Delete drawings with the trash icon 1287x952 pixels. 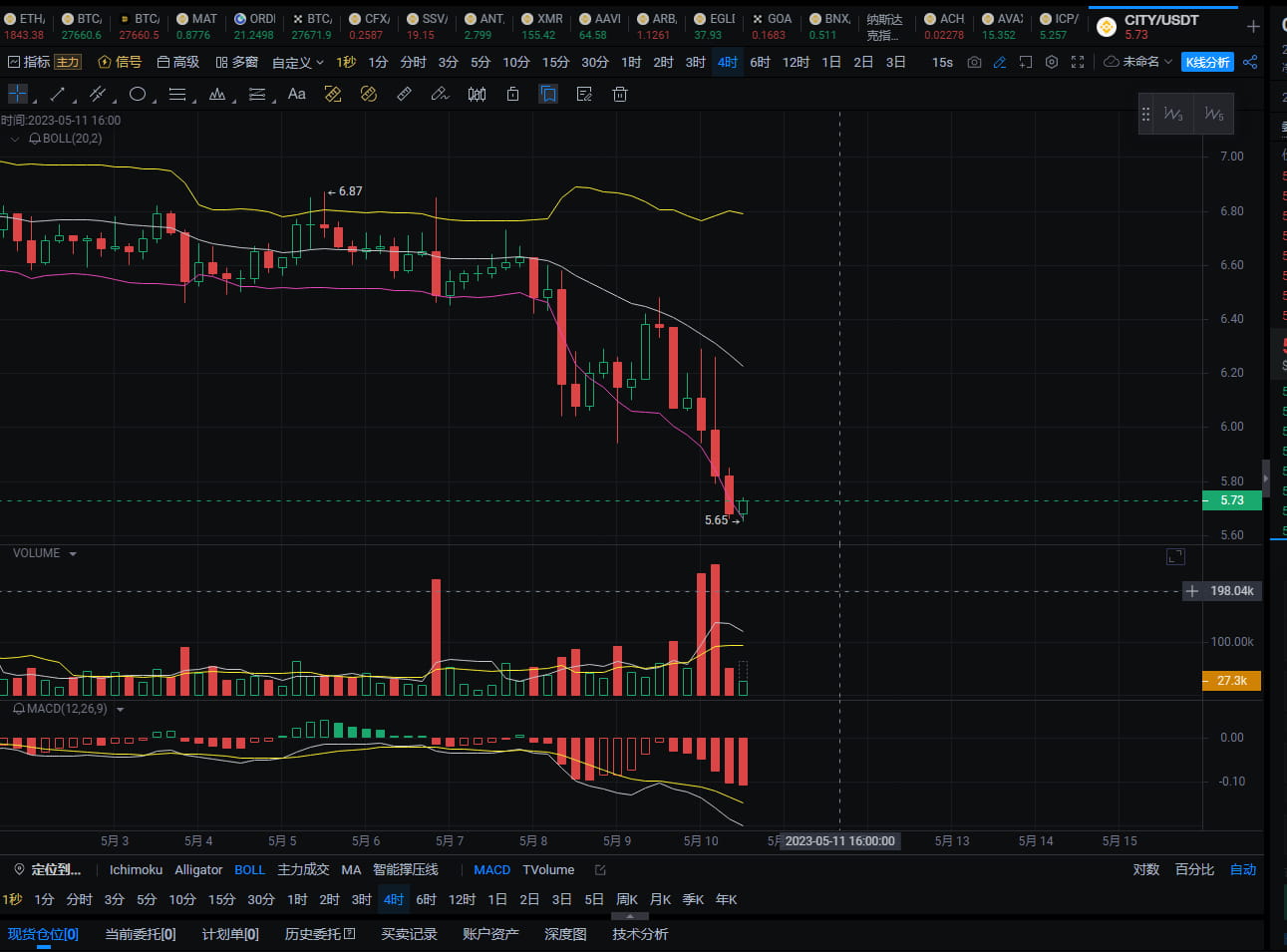tap(620, 94)
